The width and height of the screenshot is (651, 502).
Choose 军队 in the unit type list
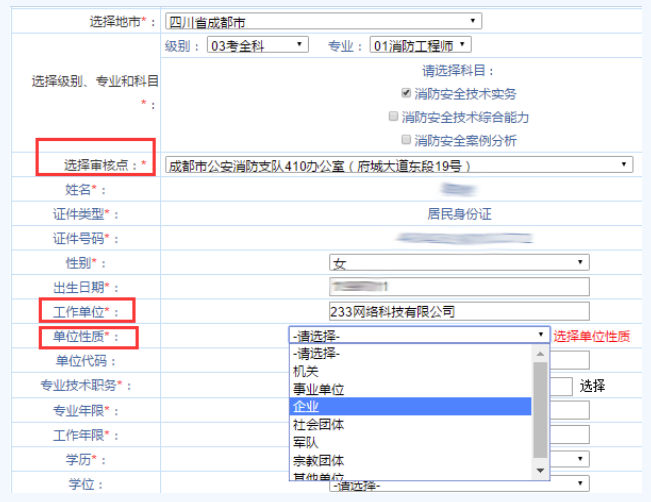pos(305,443)
